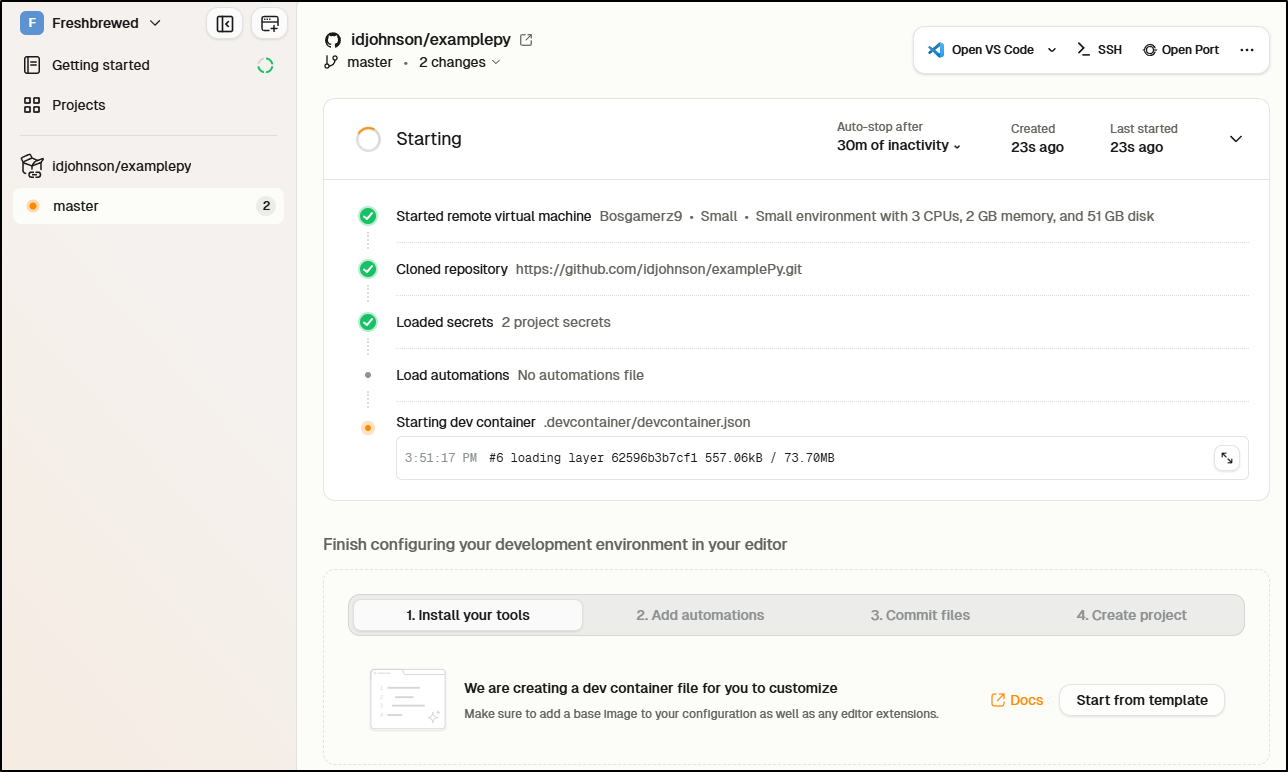Click the 'Loaded secrets' step label
Image resolution: width=1288 pixels, height=772 pixels.
click(445, 322)
